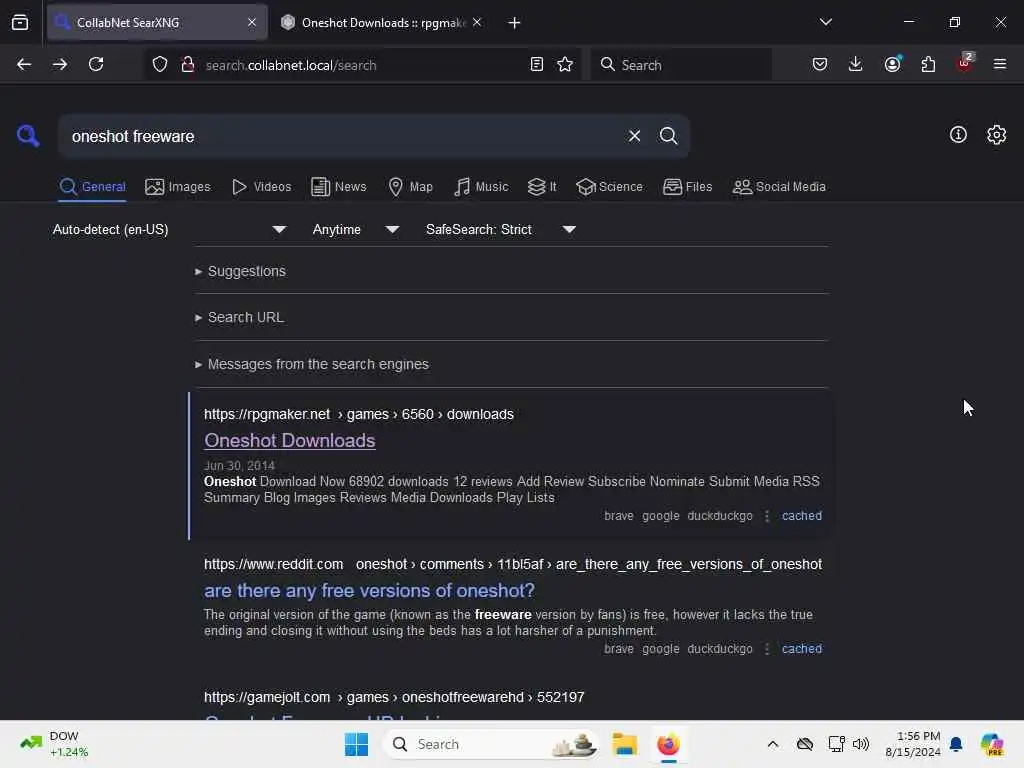Submit search with the magnifier button
The height and width of the screenshot is (768, 1024).
tap(668, 136)
